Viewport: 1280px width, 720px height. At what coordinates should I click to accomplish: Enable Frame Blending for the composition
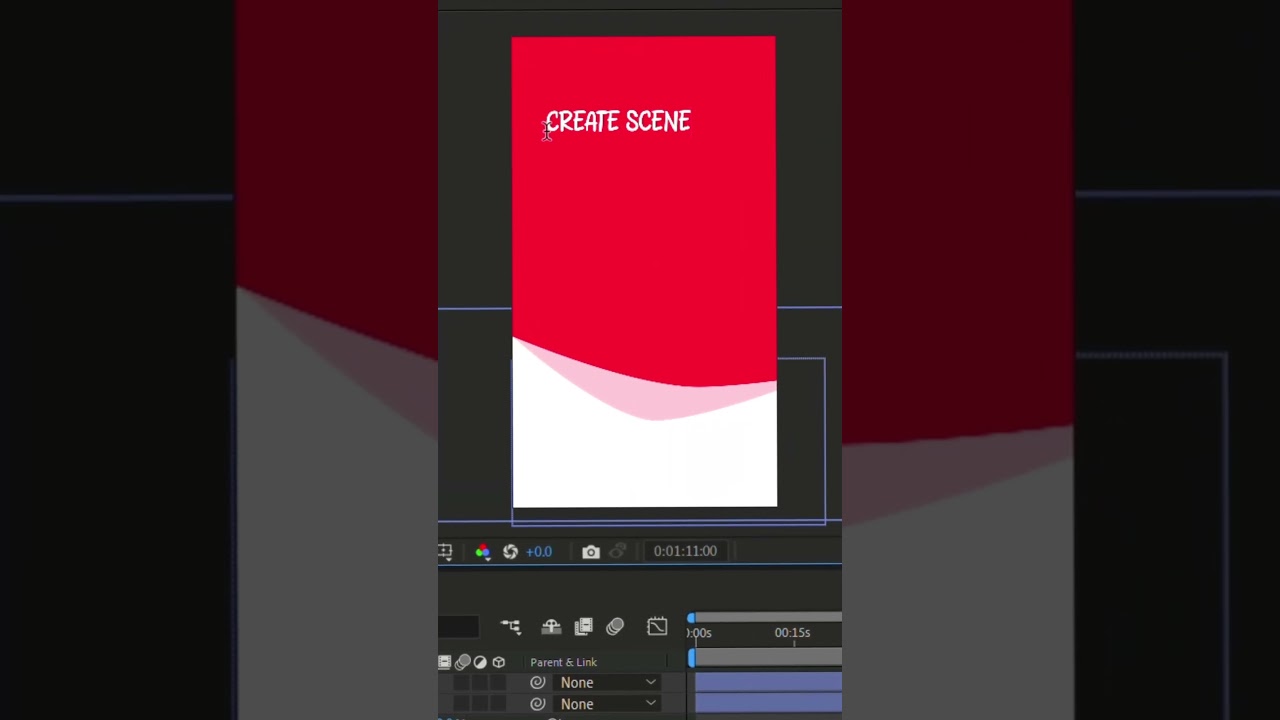point(583,627)
